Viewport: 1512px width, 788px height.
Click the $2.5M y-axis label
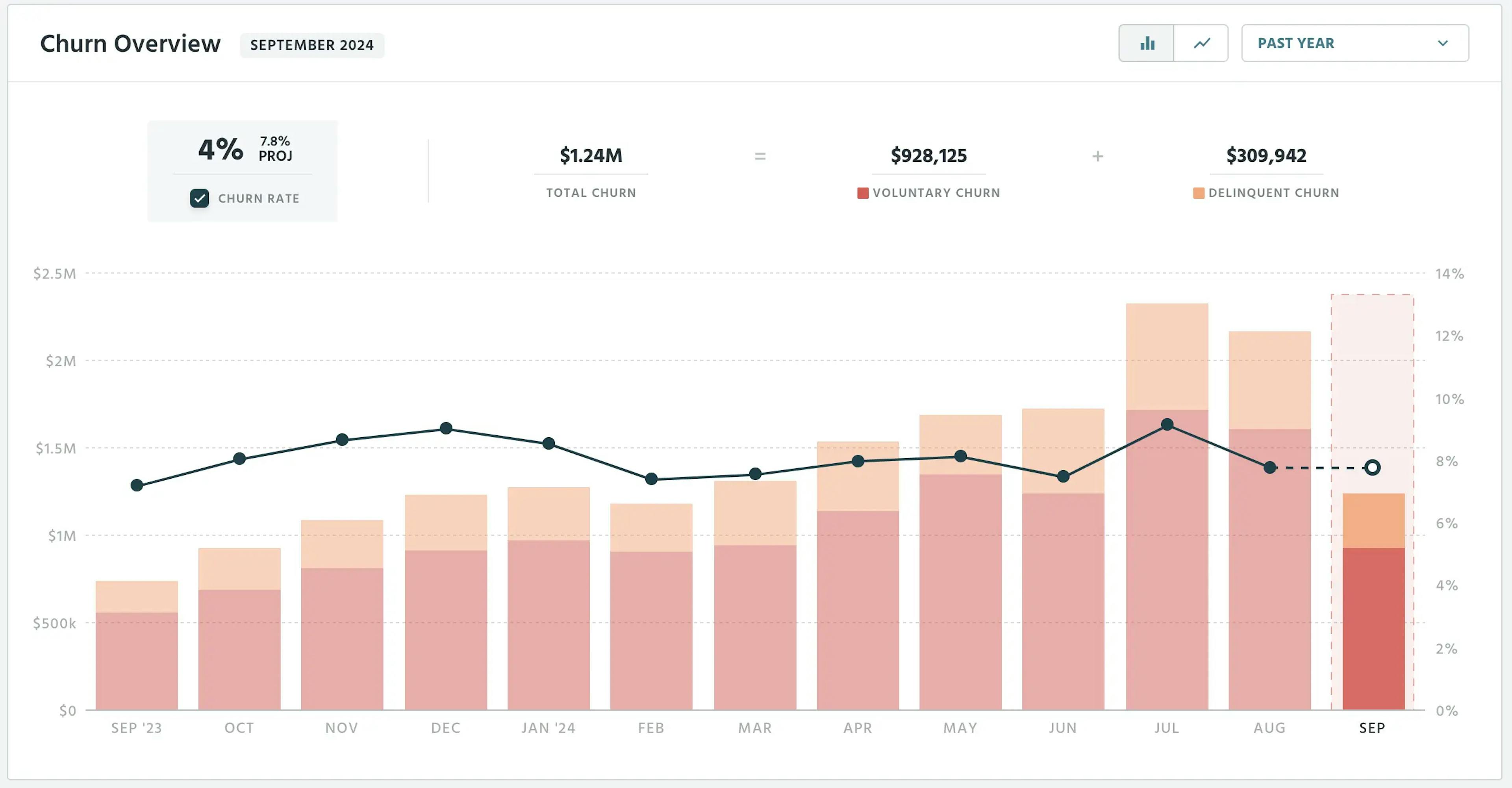click(55, 274)
